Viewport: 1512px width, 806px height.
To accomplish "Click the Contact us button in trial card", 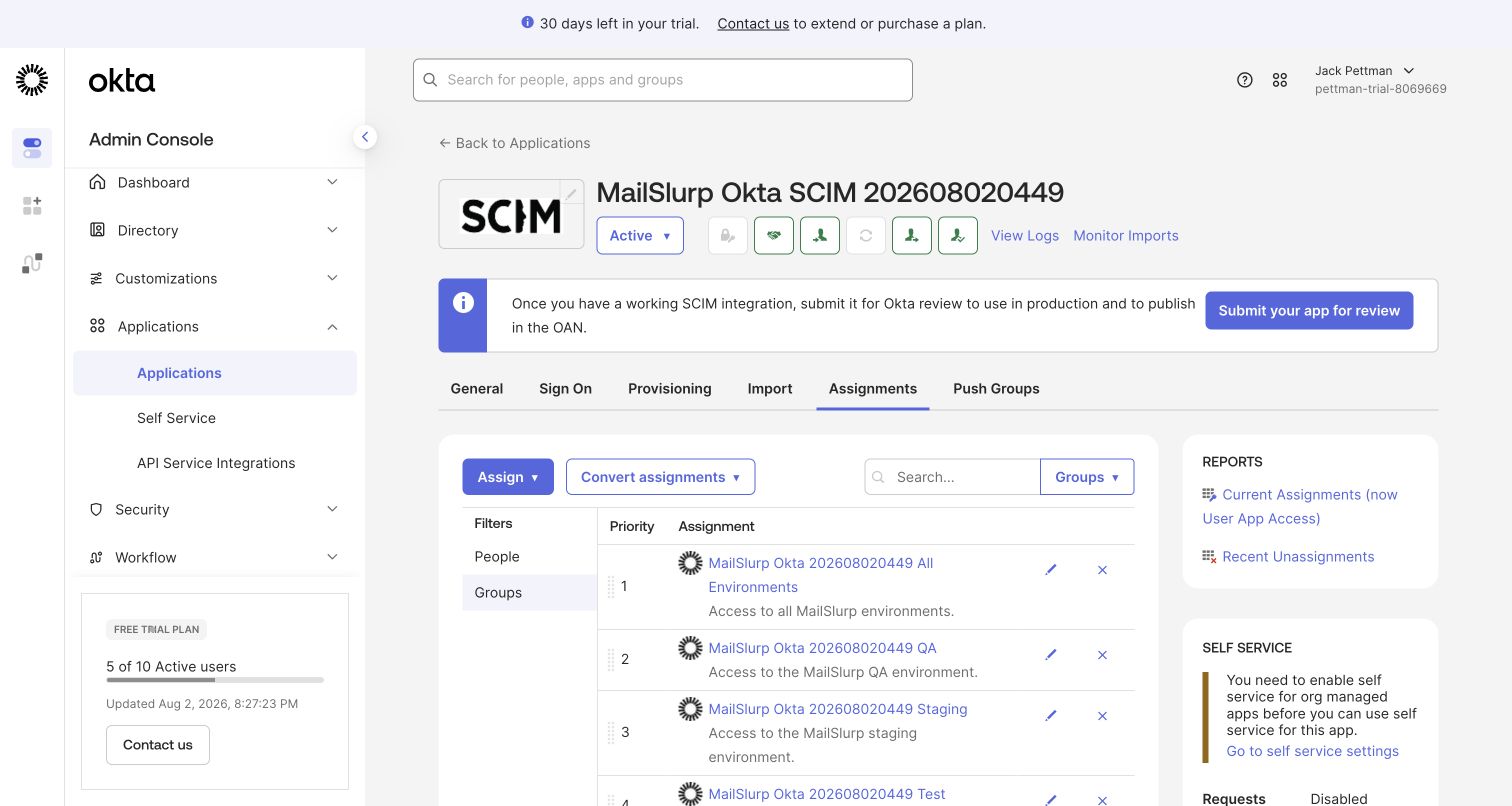I will 158,745.
